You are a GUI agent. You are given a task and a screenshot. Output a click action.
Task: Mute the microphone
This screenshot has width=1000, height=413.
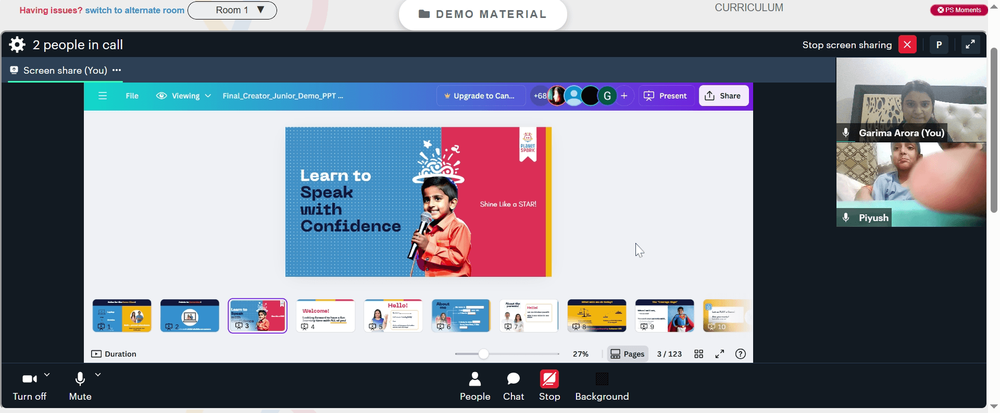tap(80, 387)
